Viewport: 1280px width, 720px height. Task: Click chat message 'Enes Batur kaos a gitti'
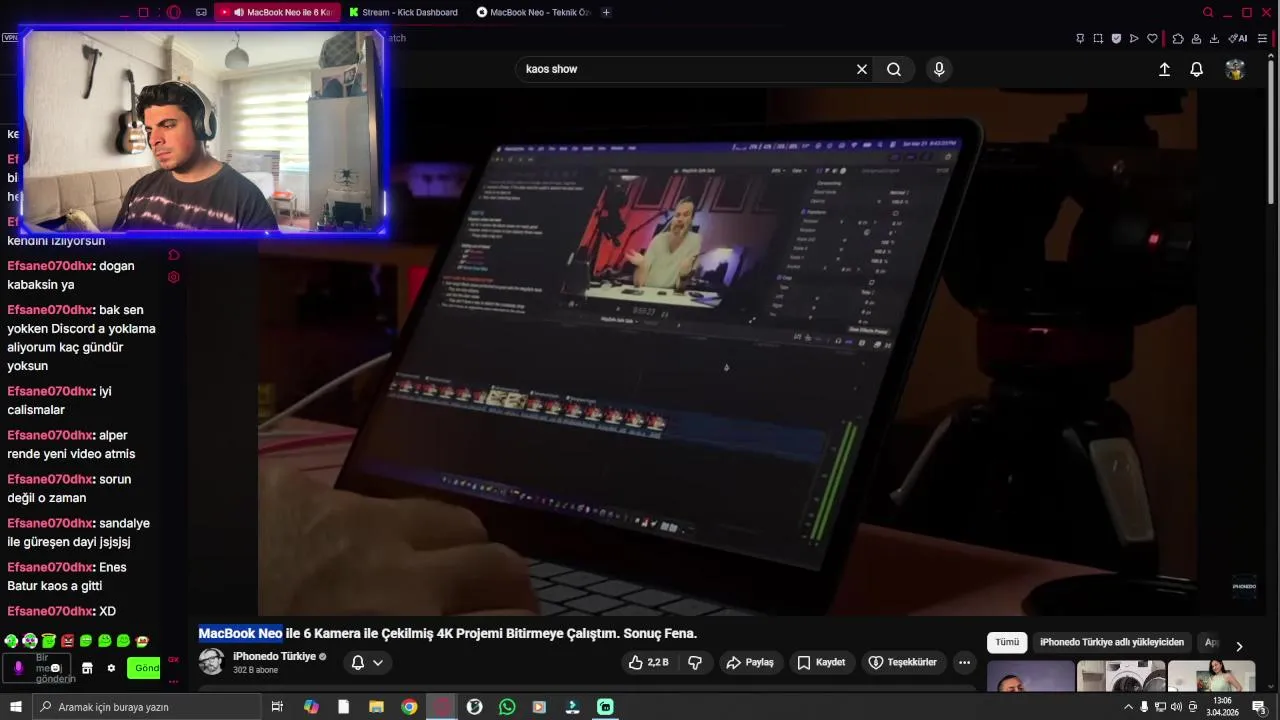click(x=66, y=576)
